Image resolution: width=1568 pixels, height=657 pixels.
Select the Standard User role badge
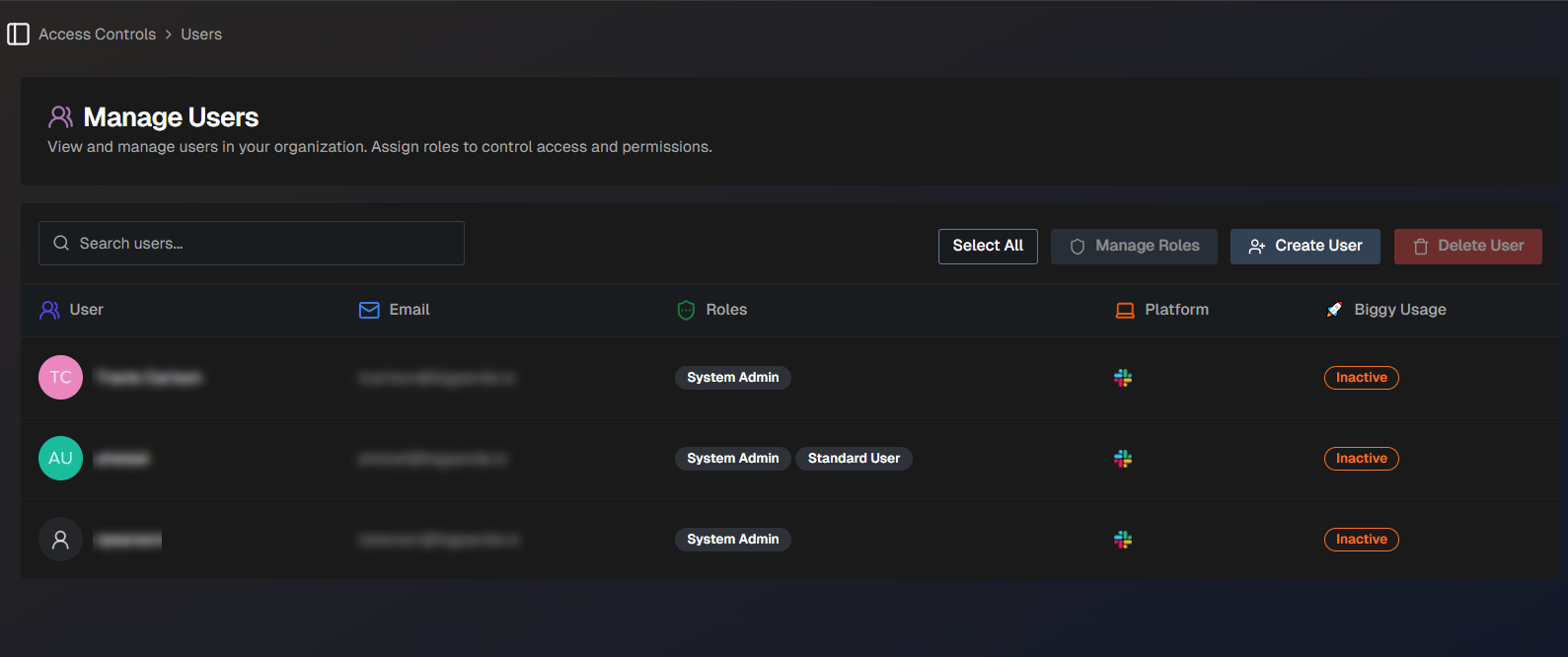(854, 459)
